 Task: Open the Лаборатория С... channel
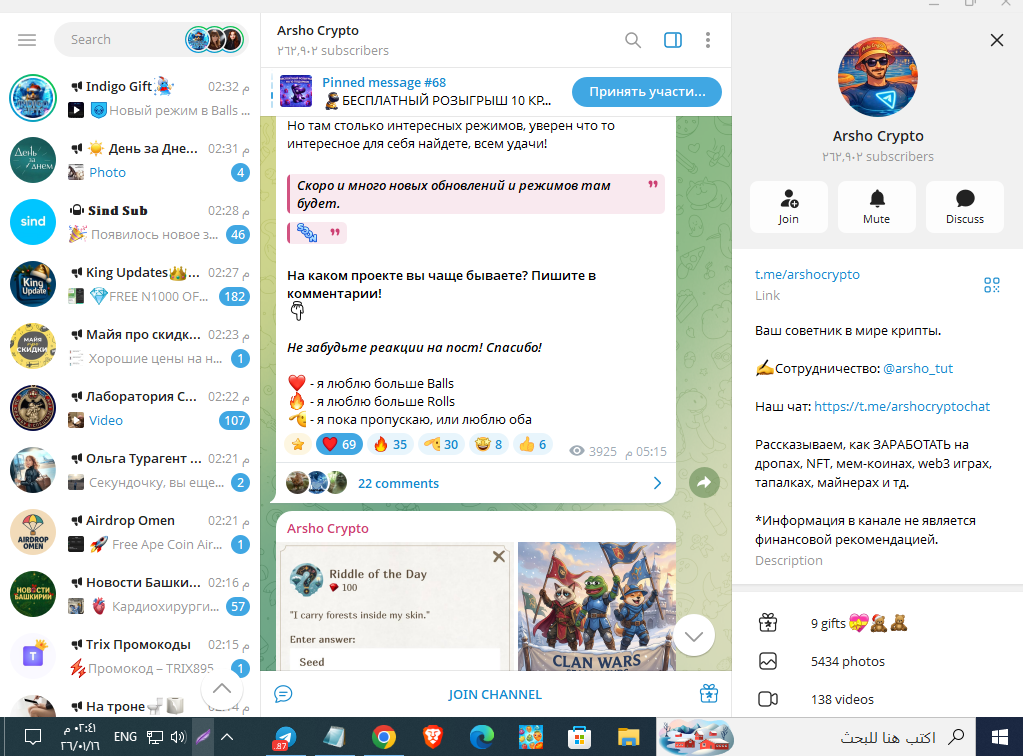[130, 408]
